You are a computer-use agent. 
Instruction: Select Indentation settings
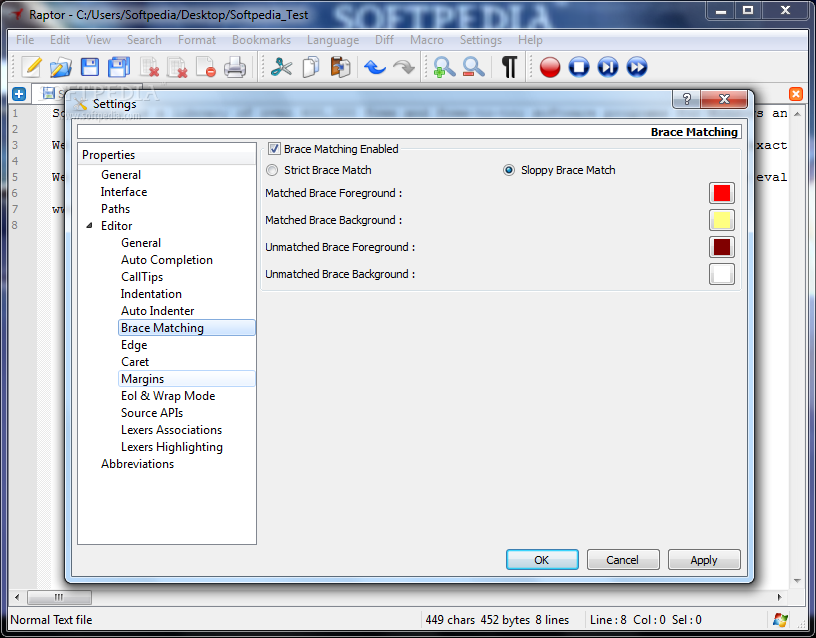151,294
